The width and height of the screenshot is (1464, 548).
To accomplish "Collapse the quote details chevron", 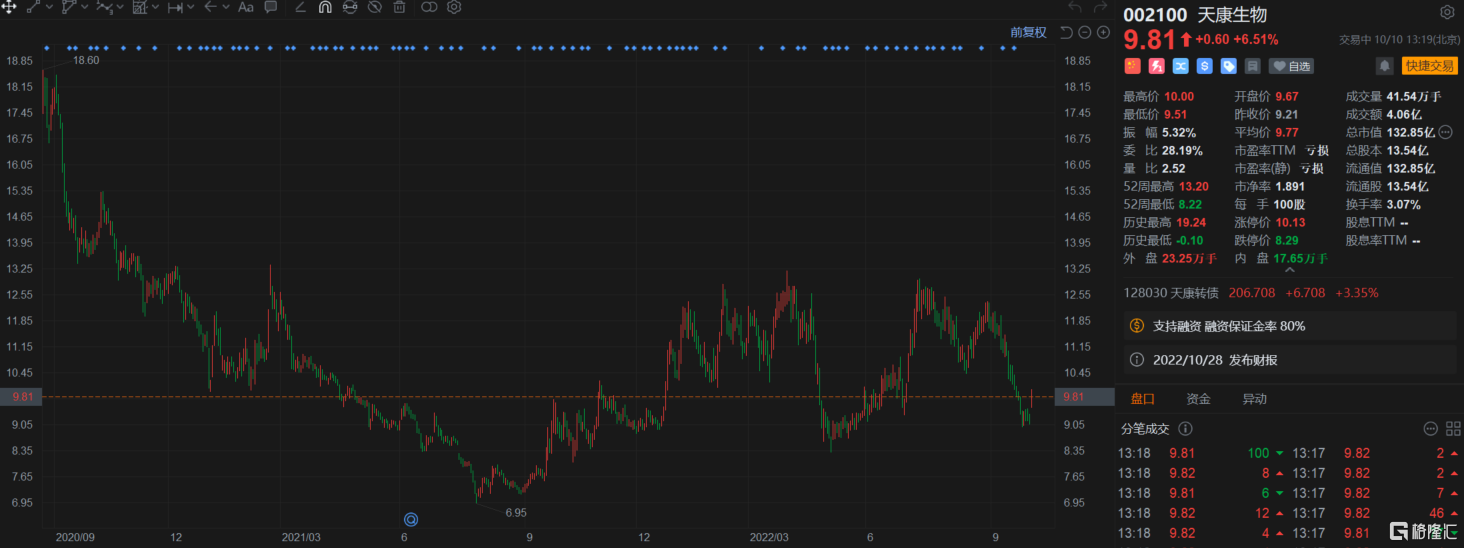I will tap(1288, 269).
